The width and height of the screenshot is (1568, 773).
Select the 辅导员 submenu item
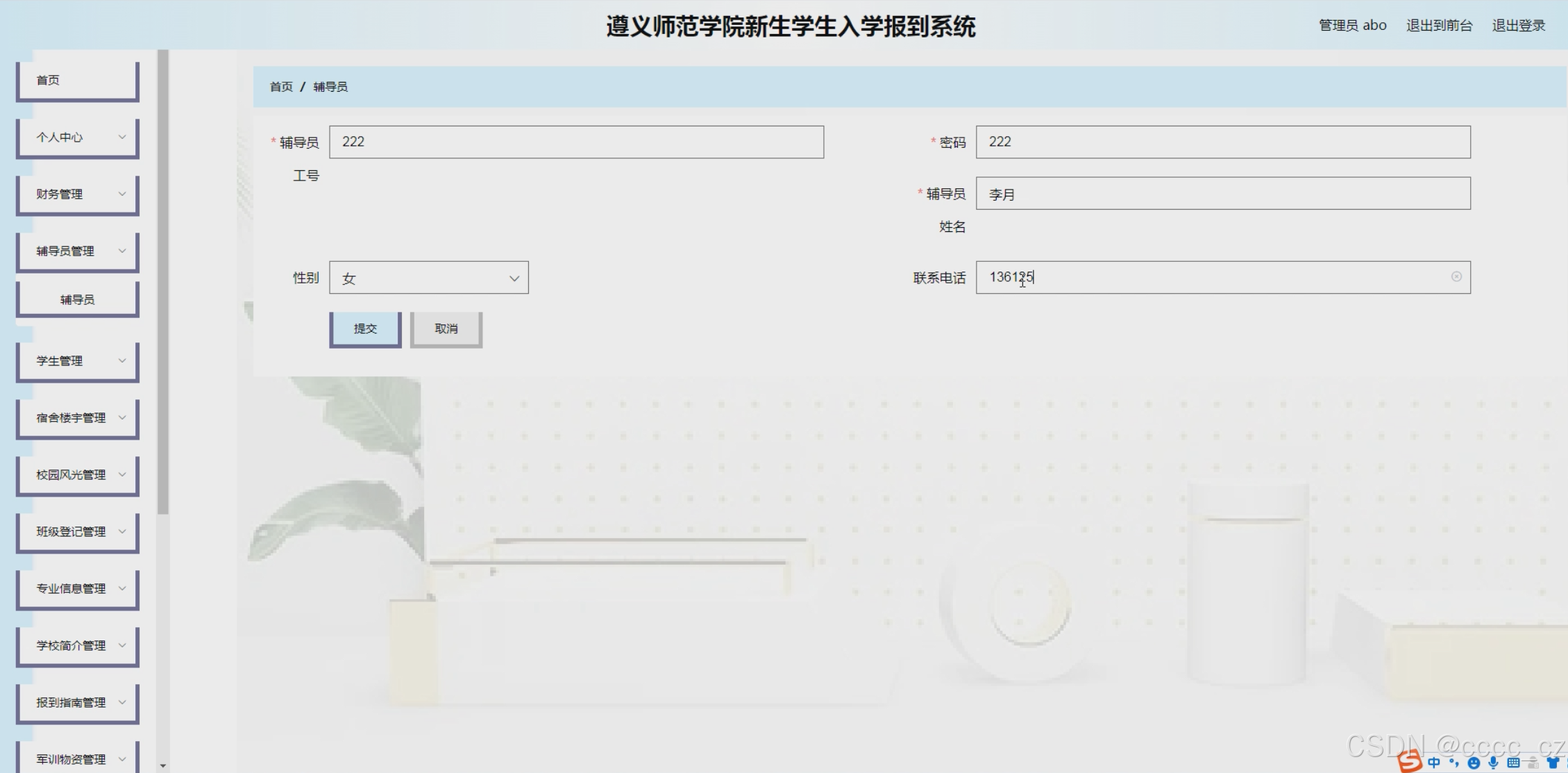click(77, 299)
